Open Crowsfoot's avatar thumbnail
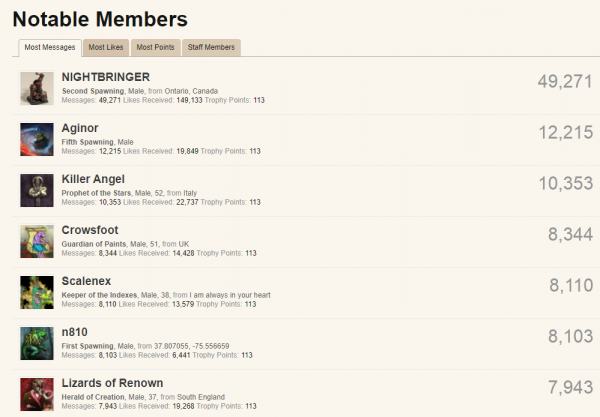Screen dimensions: 600x417 pyautogui.click(x=36, y=241)
